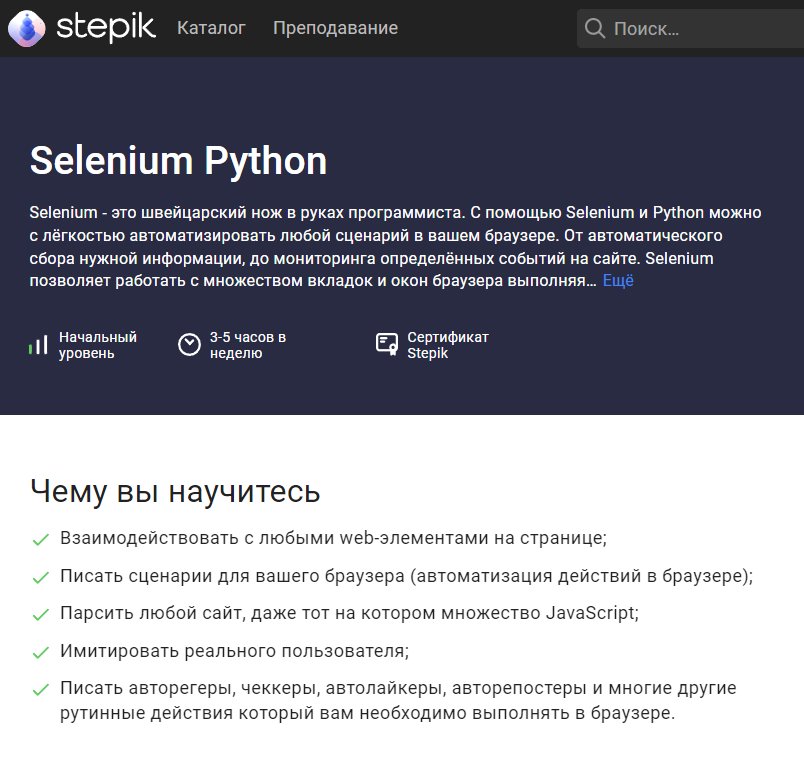
Task: Click the checkmark beside 'Взаимодействовать с любыми web-элементами'
Action: 41,540
